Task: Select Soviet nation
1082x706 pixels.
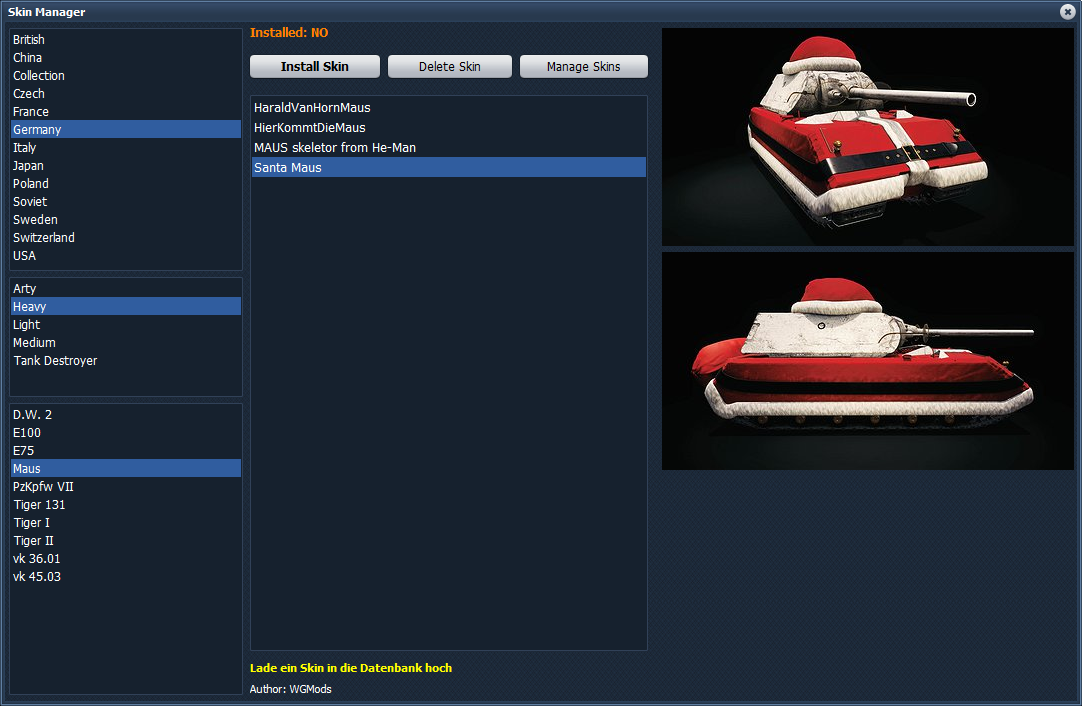Action: click(x=126, y=201)
